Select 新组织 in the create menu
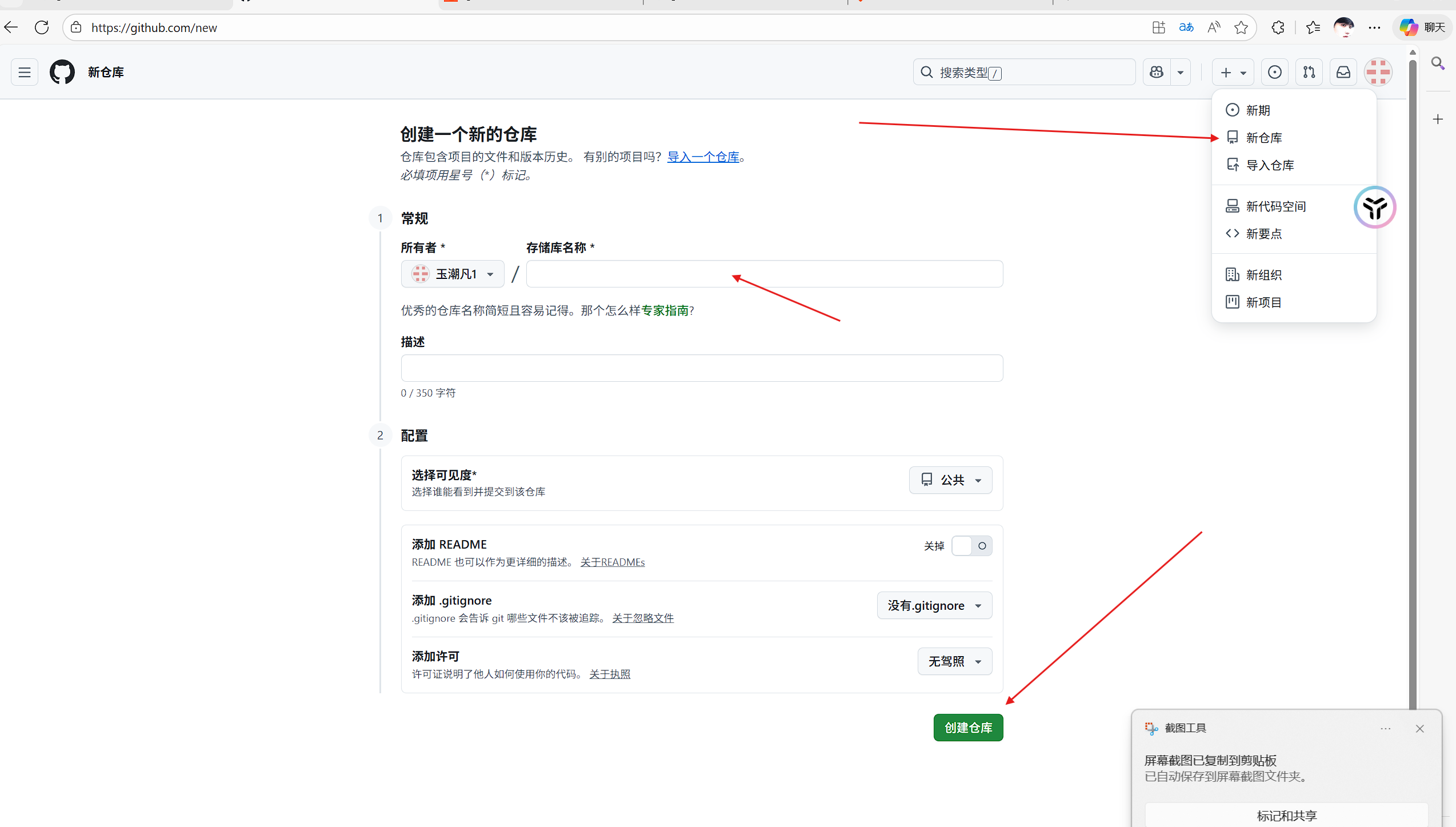Image resolution: width=1456 pixels, height=827 pixels. 1263,275
